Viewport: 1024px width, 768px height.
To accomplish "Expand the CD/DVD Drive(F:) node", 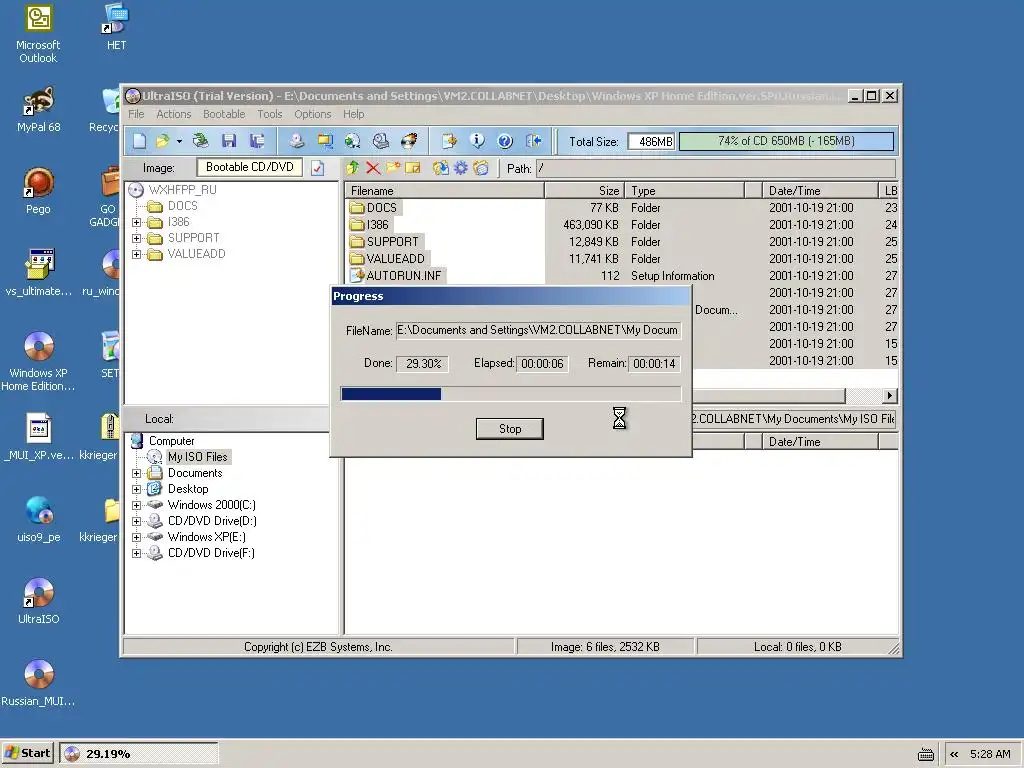I will click(x=136, y=553).
